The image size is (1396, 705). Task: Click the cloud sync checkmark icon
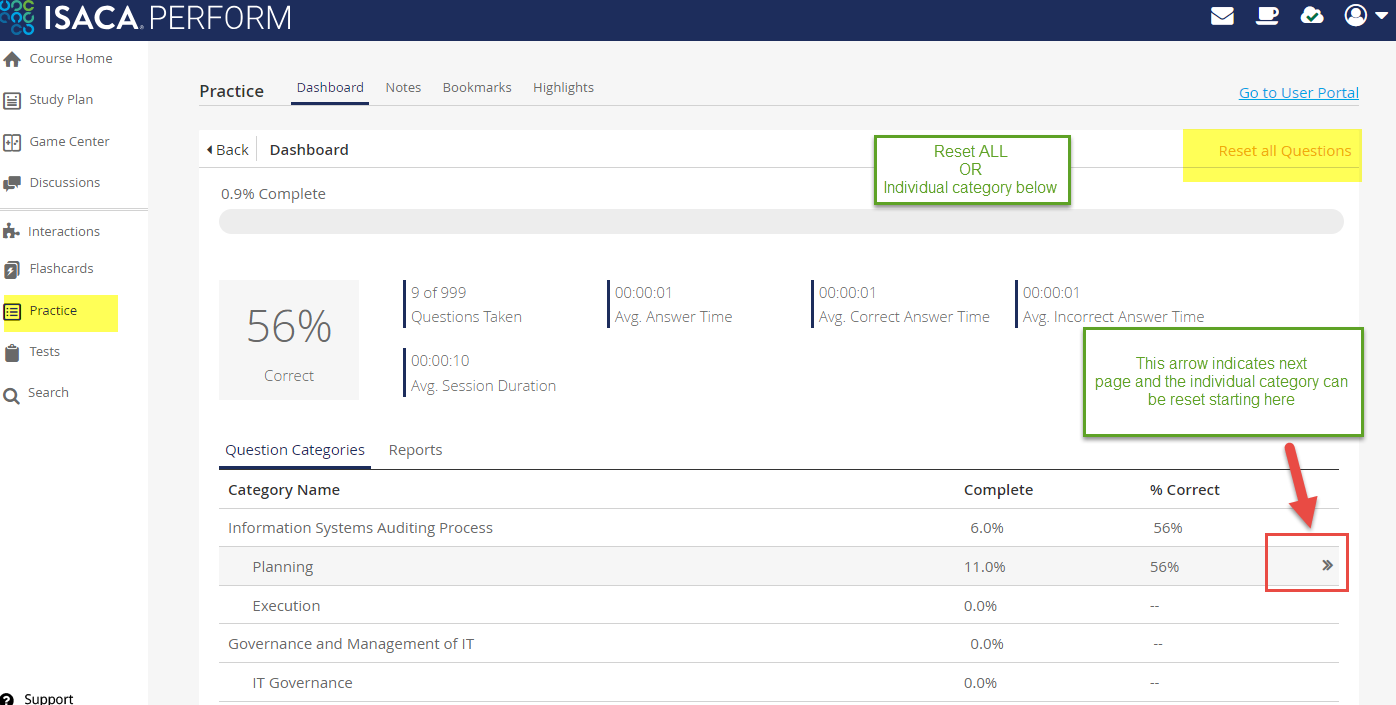click(1311, 16)
